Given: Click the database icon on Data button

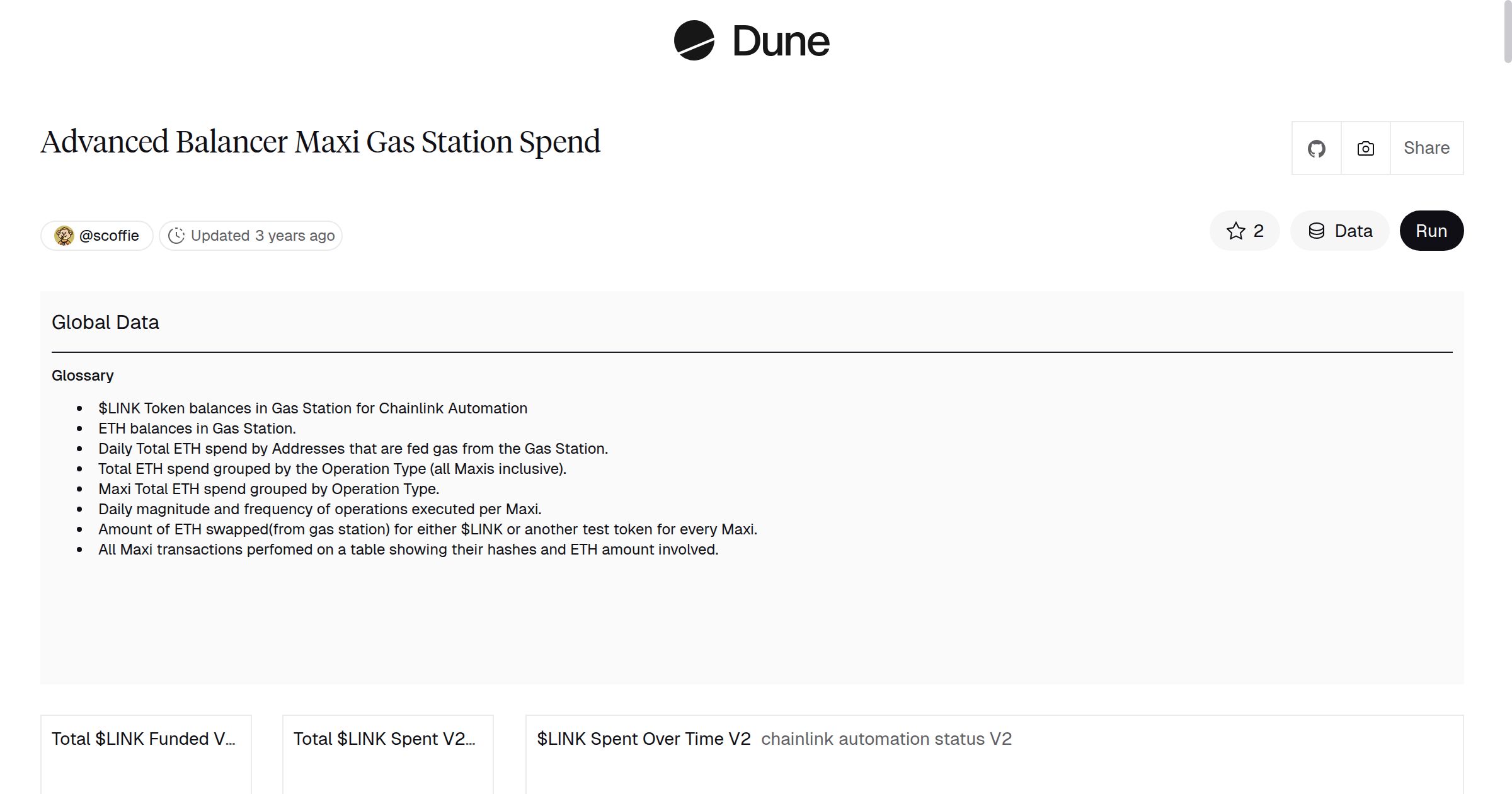Looking at the screenshot, I should [1319, 231].
